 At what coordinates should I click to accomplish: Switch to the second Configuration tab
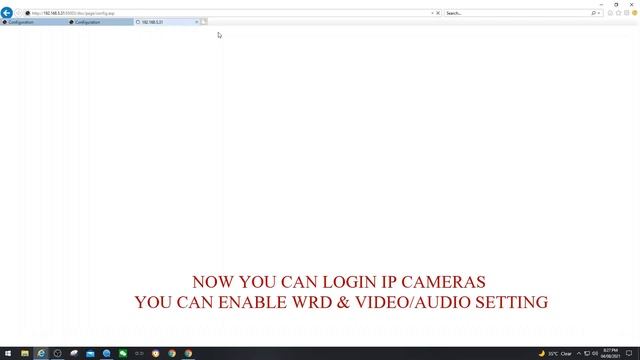pos(100,22)
